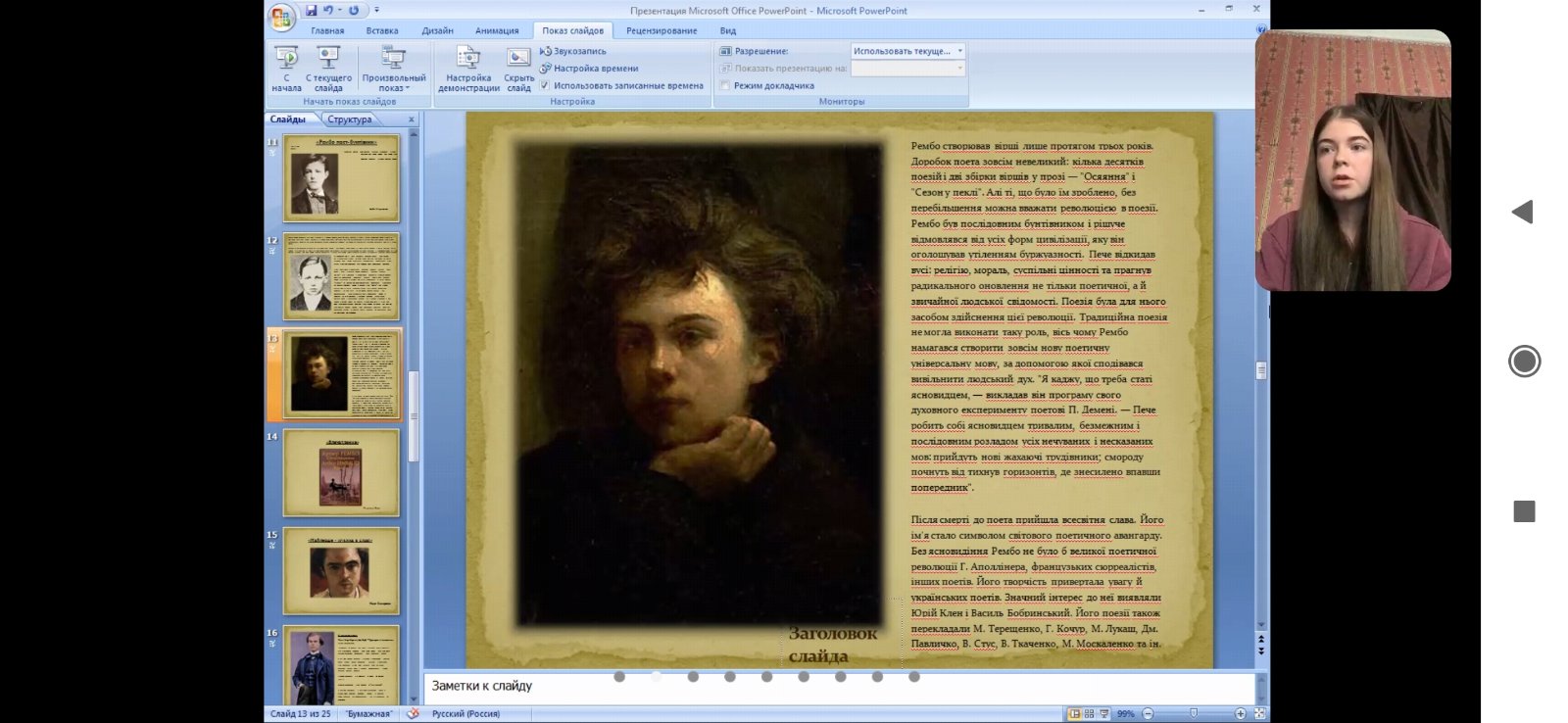Open the Разрешение resolution combo box
Image resolution: width=1568 pixels, height=723 pixels.
[x=907, y=51]
